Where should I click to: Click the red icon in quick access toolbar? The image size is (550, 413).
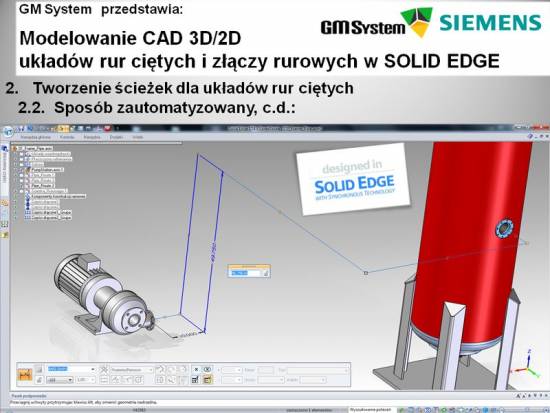107,129
